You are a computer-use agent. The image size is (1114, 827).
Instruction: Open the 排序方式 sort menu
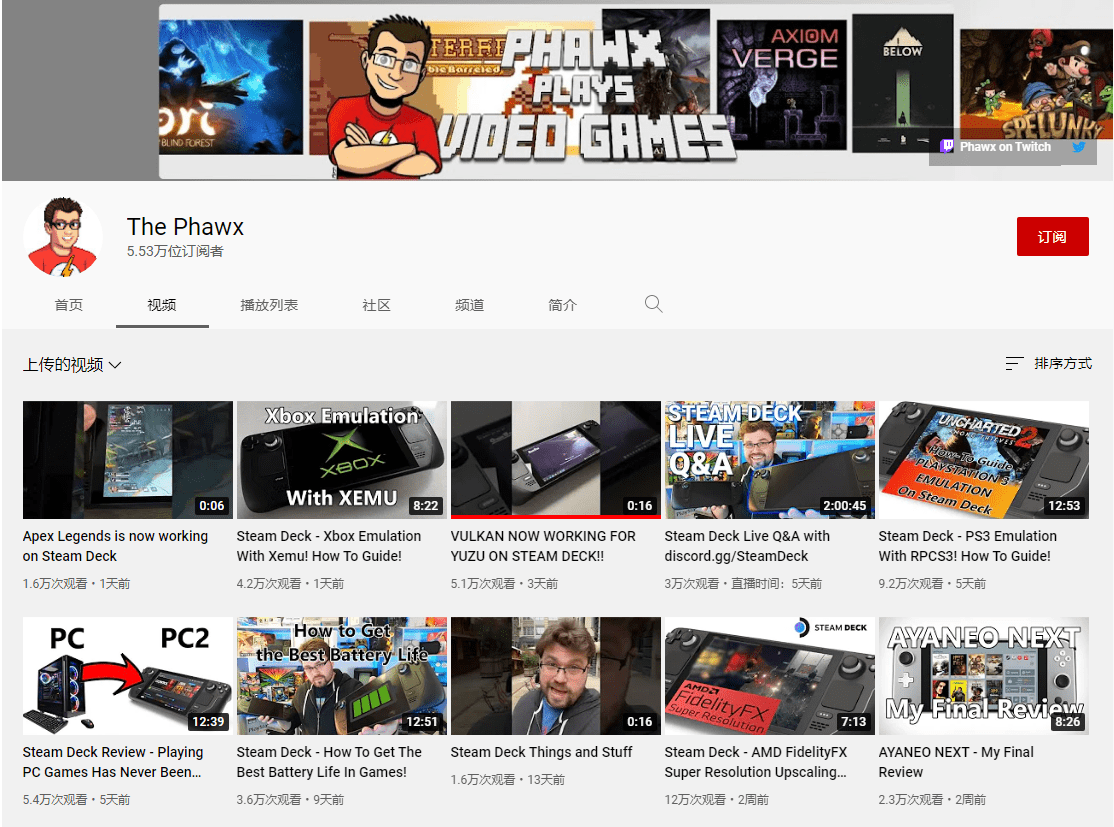click(1062, 364)
